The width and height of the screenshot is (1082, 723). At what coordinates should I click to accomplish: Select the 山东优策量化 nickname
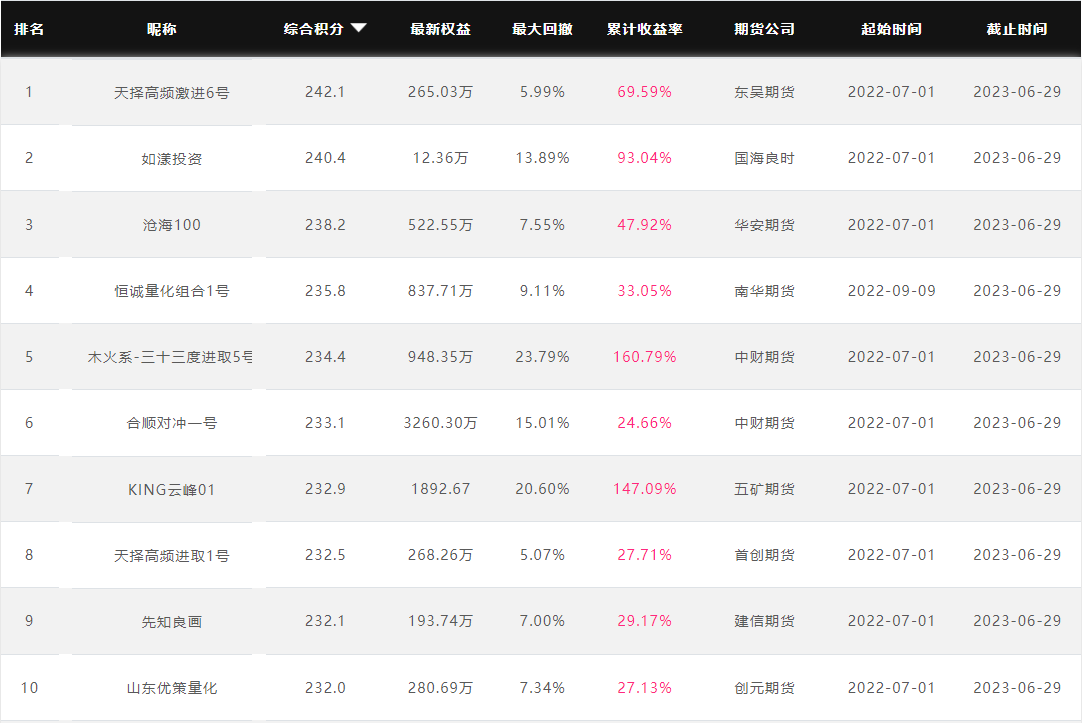pos(171,688)
